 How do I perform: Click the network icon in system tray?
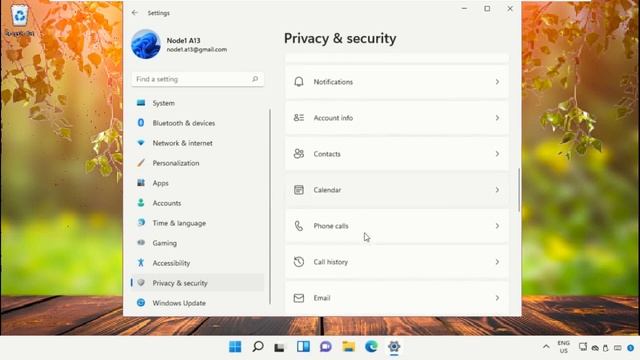(x=583, y=347)
